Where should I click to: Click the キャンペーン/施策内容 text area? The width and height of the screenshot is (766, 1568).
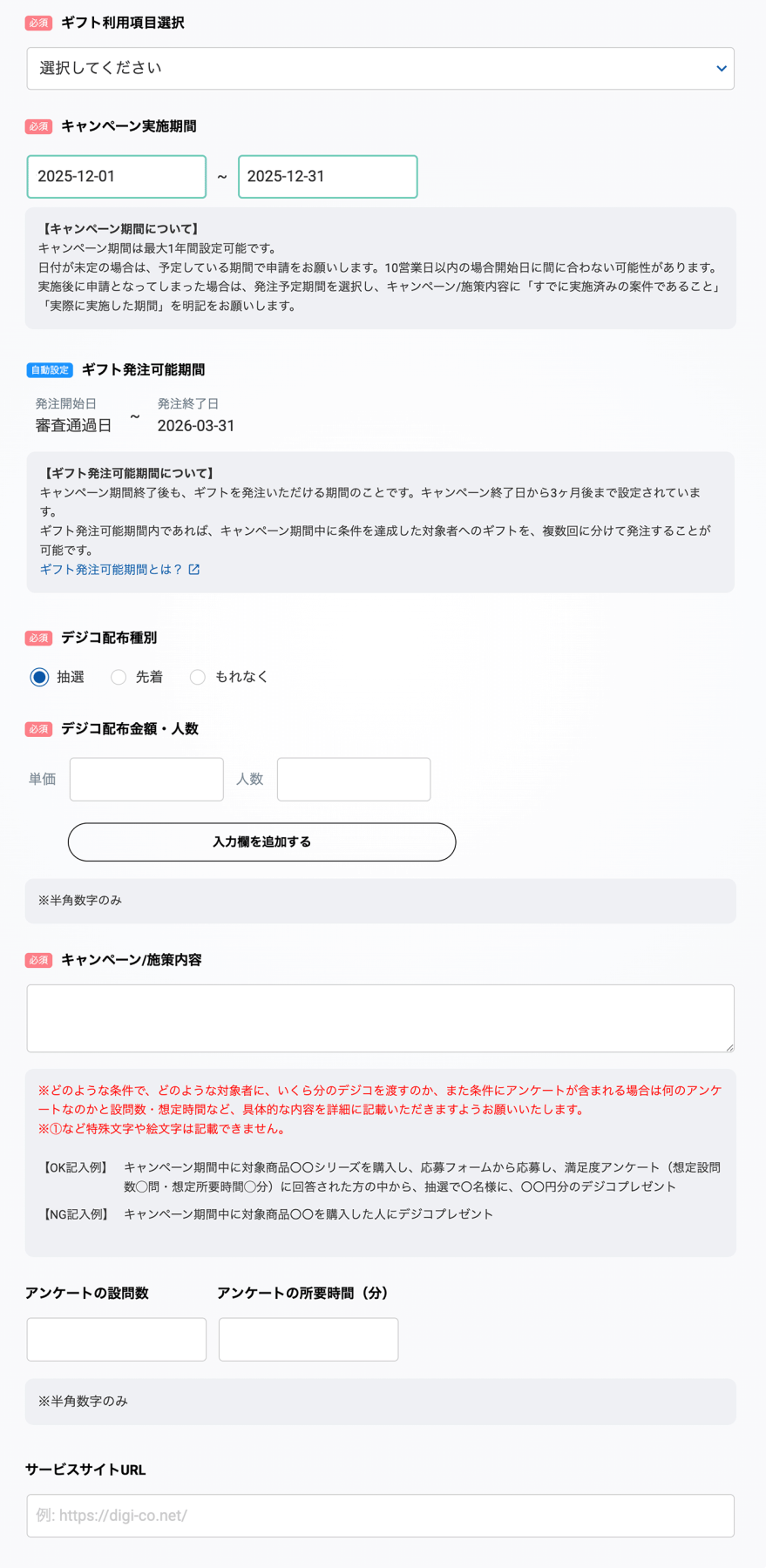pyautogui.click(x=380, y=1018)
